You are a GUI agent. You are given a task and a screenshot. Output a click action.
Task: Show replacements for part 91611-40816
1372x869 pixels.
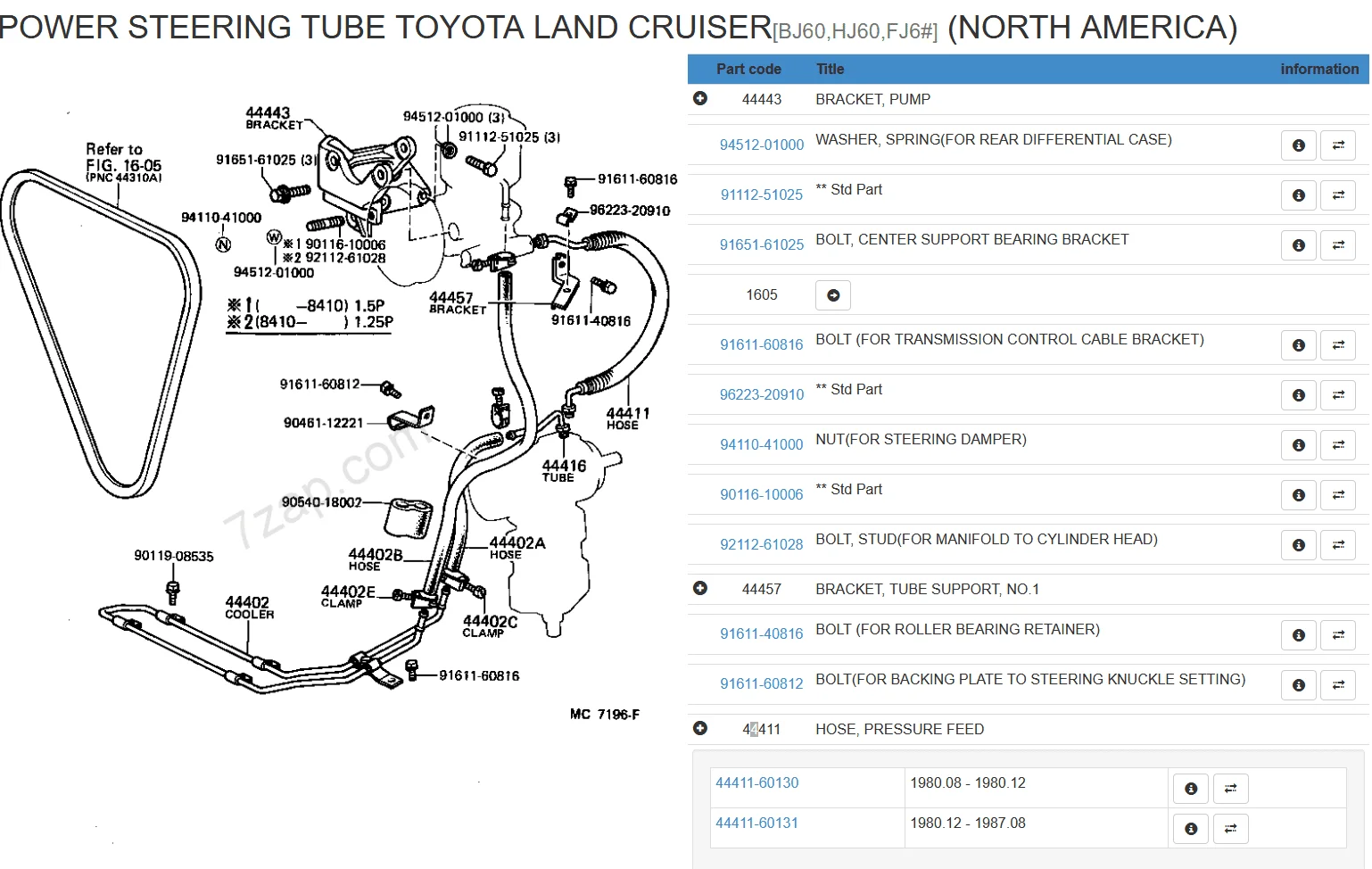[x=1338, y=635]
